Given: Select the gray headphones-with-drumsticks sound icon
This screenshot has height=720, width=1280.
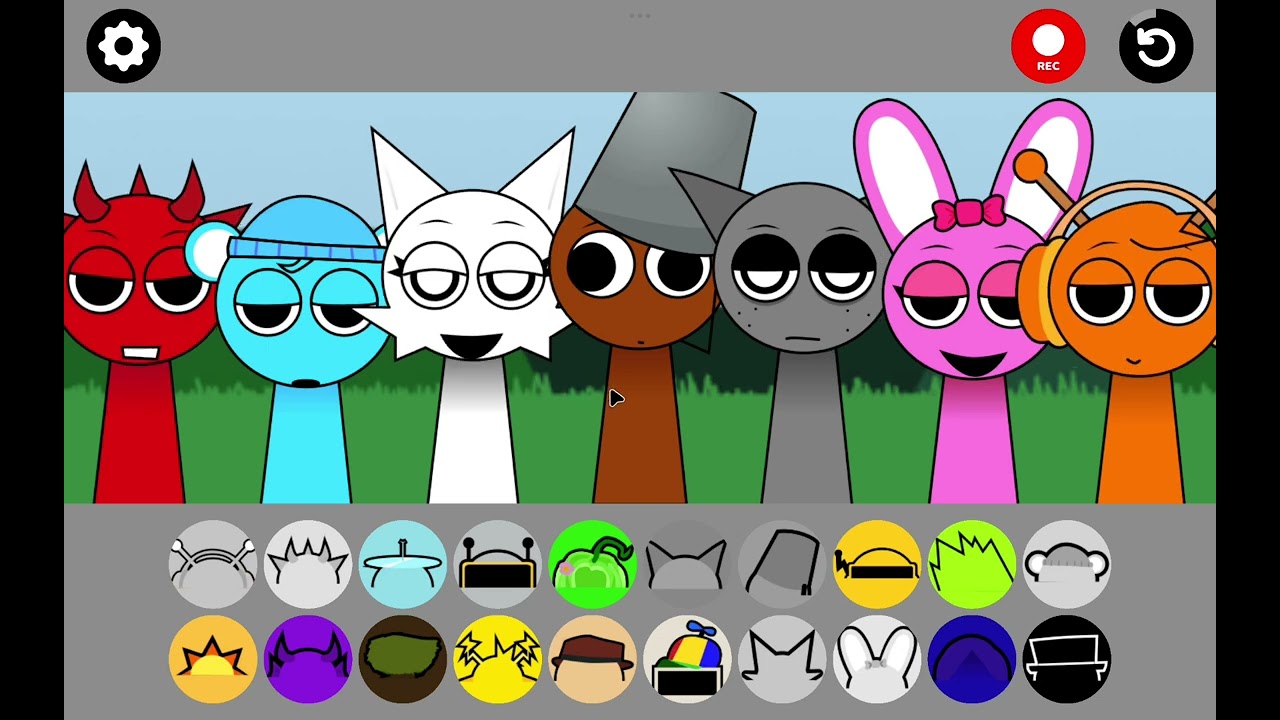Looking at the screenshot, I should pyautogui.click(x=213, y=564).
